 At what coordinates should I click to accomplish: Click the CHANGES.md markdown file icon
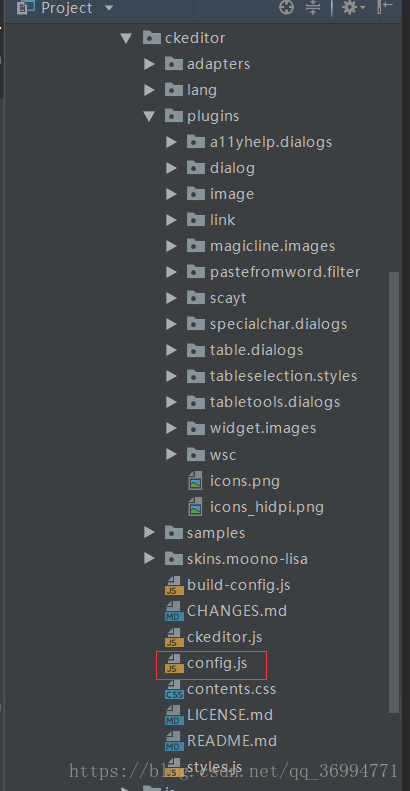coord(173,611)
